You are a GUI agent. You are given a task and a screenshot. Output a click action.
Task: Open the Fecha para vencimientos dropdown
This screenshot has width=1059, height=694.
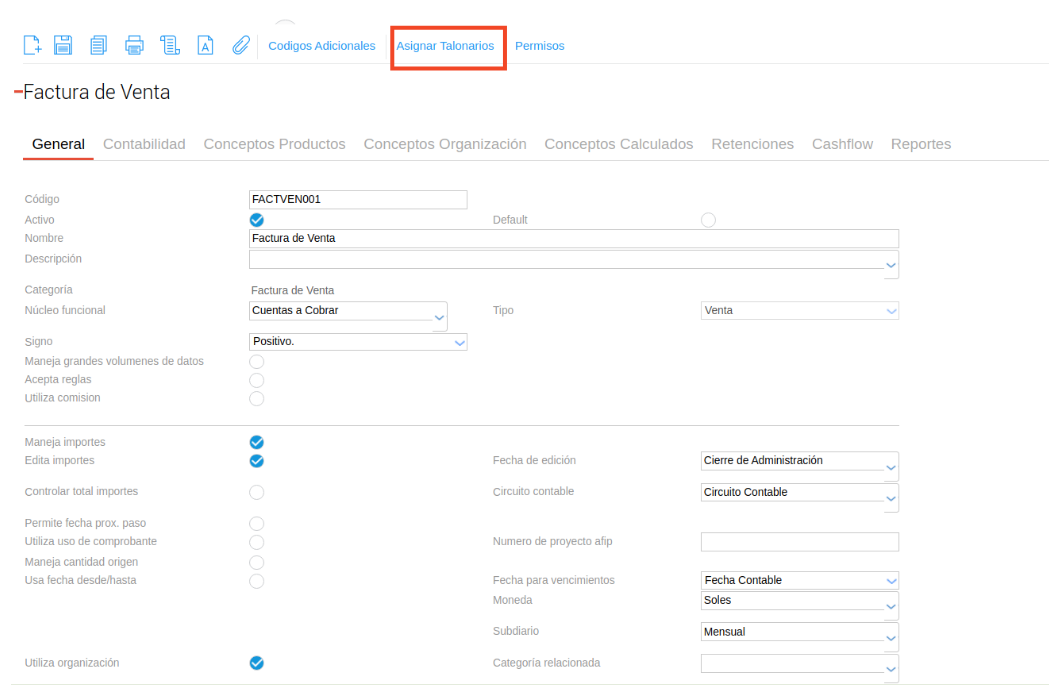(891, 581)
